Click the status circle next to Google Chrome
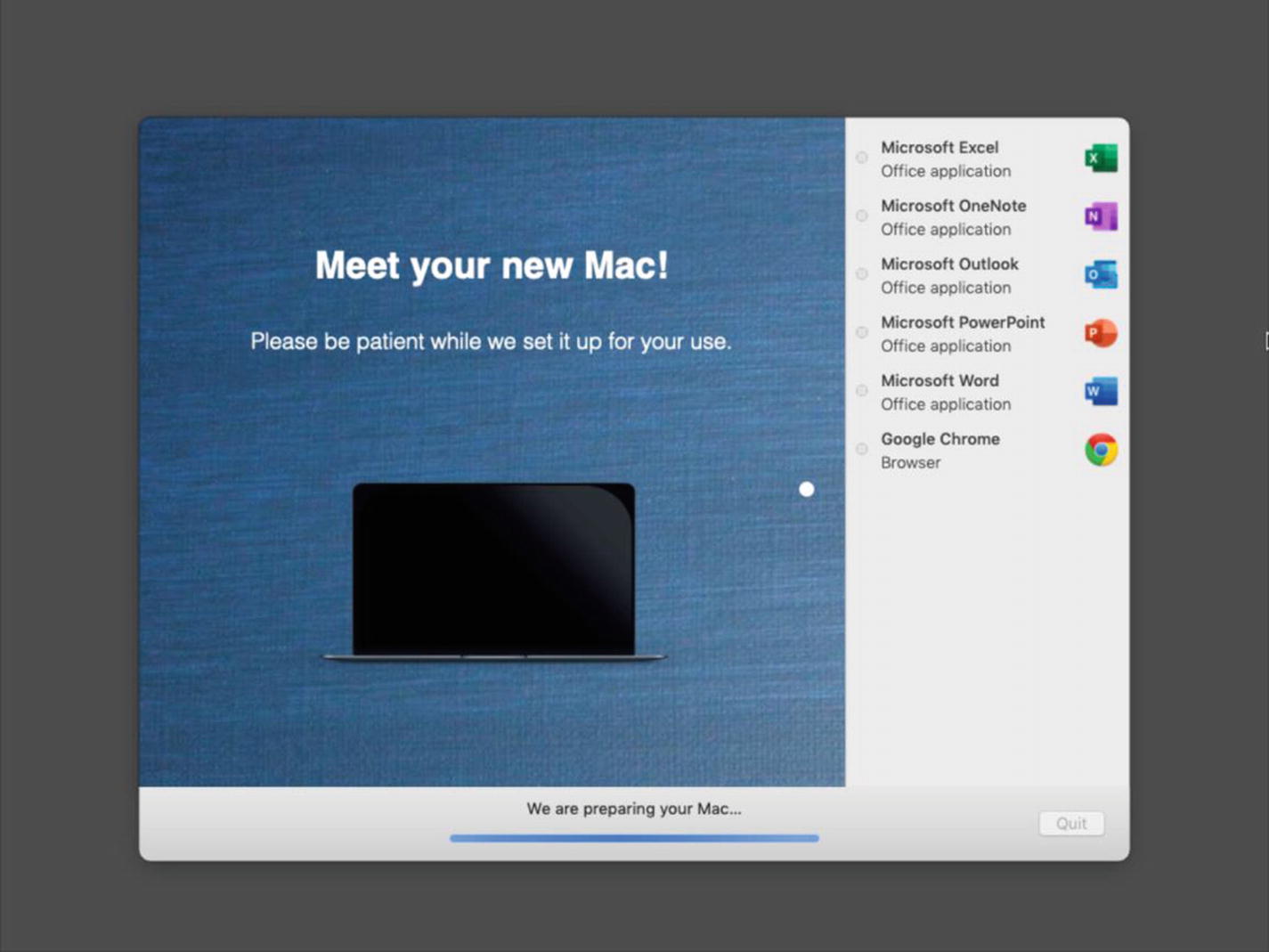 coord(861,449)
